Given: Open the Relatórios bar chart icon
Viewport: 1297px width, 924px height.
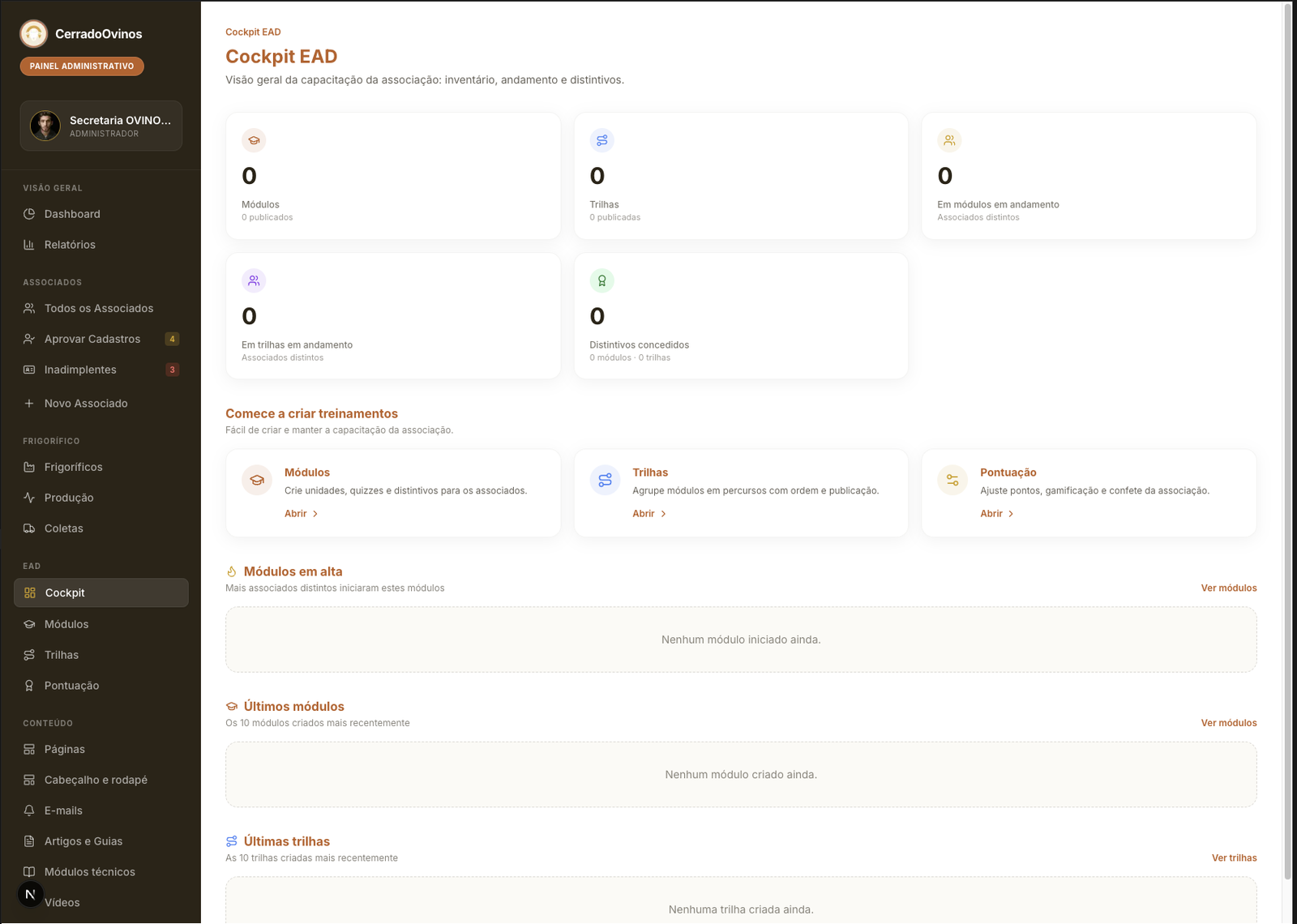Looking at the screenshot, I should 29,245.
